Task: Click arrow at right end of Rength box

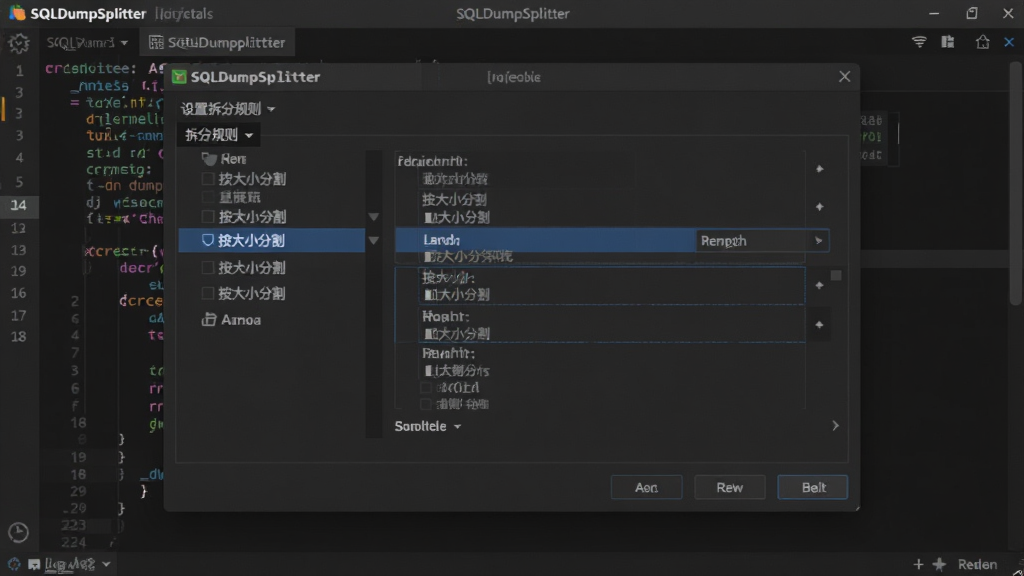Action: tap(818, 240)
